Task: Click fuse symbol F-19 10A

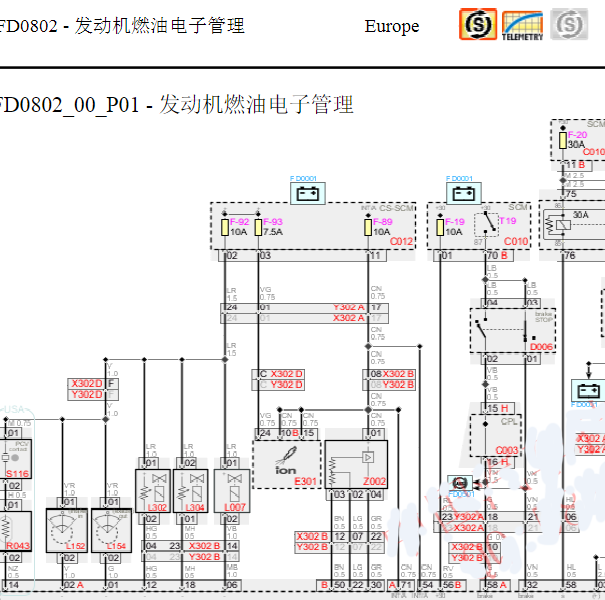Action: [x=440, y=227]
